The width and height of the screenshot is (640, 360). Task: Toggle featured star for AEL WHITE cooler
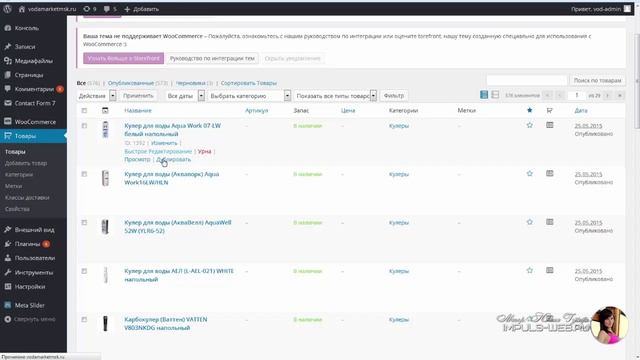529,271
